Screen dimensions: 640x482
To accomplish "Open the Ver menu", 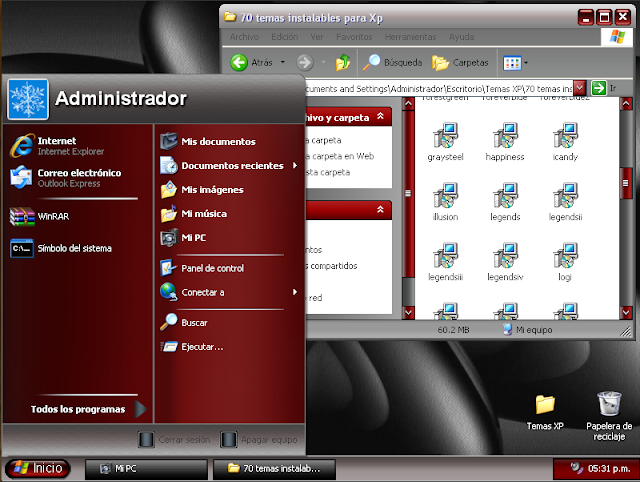I will coord(316,37).
